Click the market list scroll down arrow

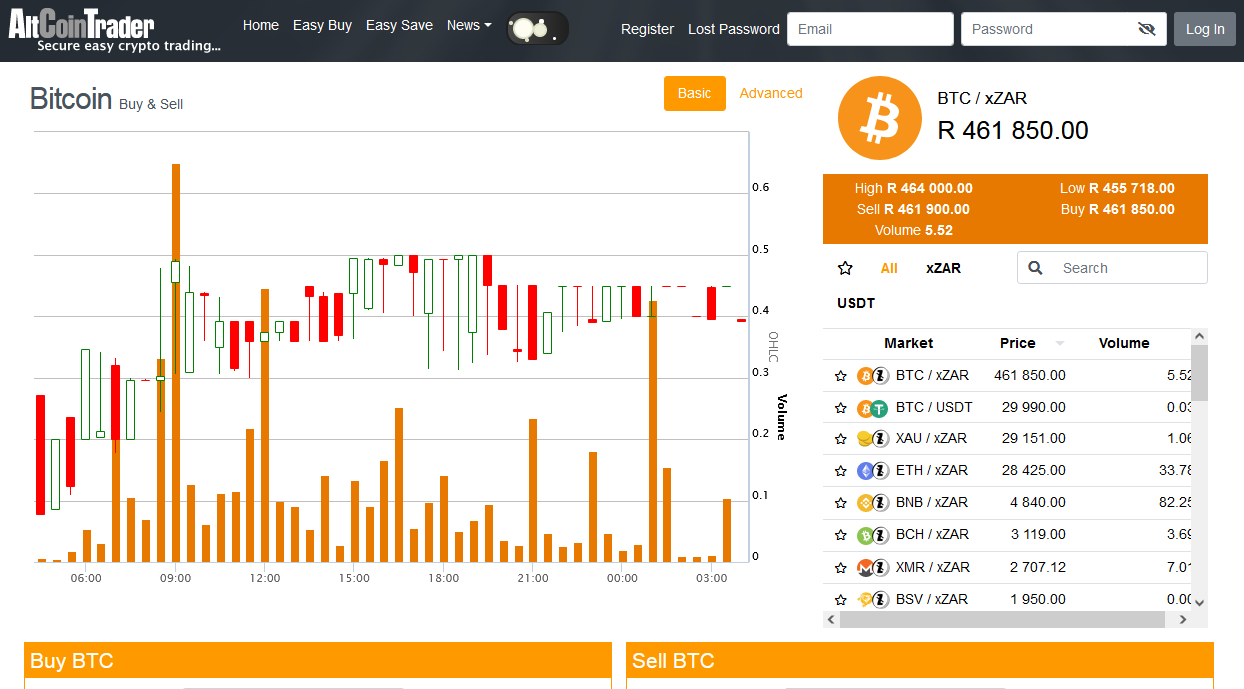(x=1200, y=602)
